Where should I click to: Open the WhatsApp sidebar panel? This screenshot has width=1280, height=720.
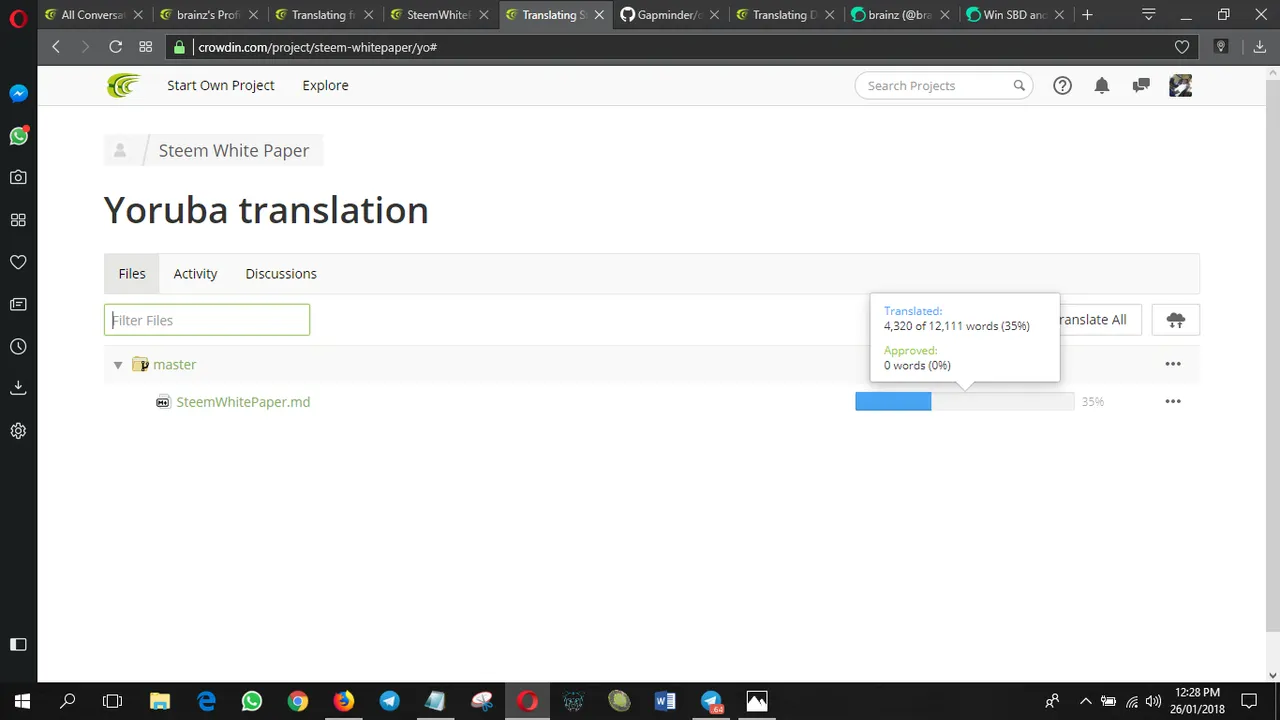pos(18,135)
